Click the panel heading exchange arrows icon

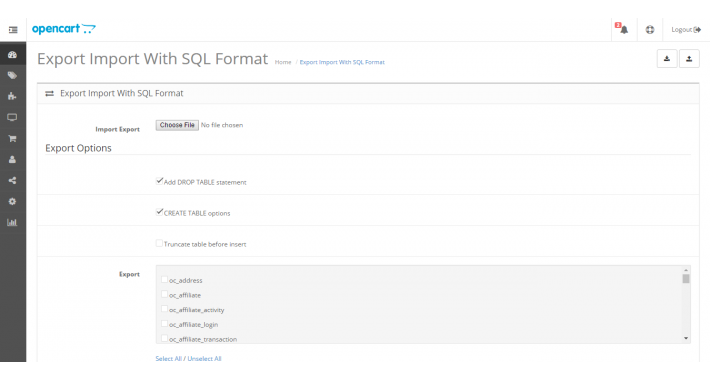pyautogui.click(x=50, y=93)
